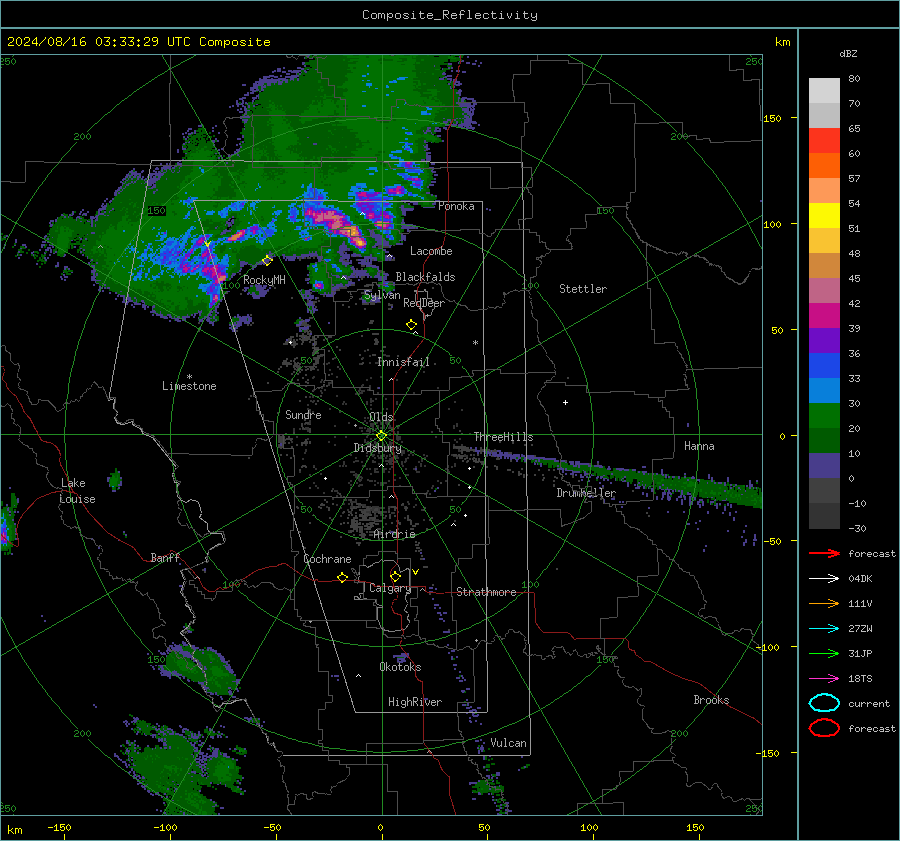900x841 pixels.
Task: Select the green 20 dBZ color swatch
Action: click(x=824, y=415)
